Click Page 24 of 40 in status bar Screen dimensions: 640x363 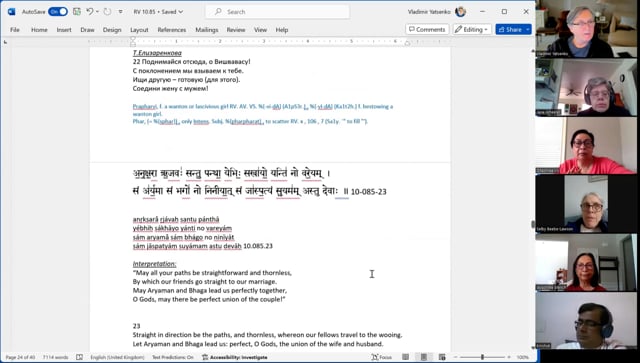[x=20, y=357]
